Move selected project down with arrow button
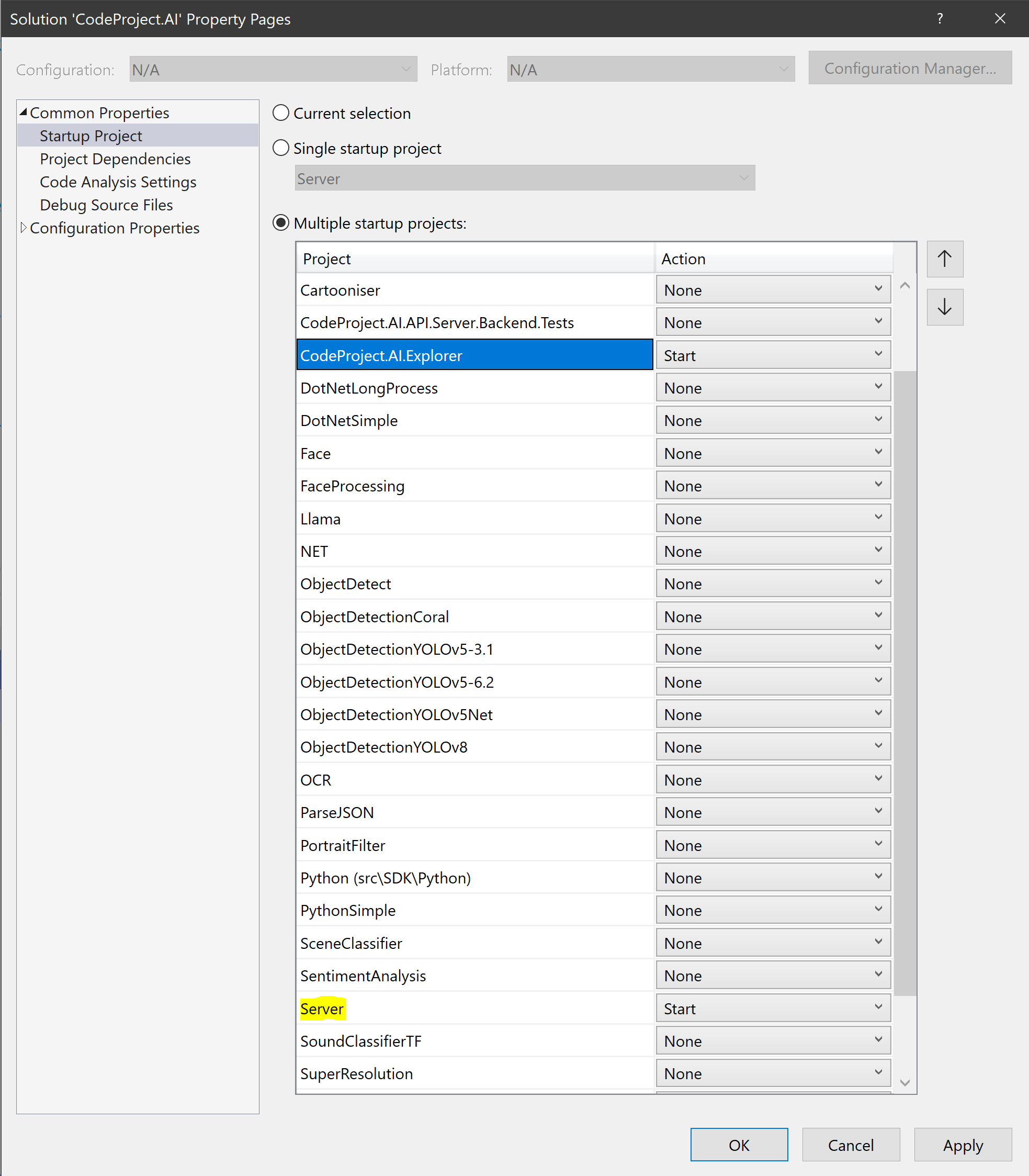The width and height of the screenshot is (1029, 1176). pyautogui.click(x=945, y=307)
